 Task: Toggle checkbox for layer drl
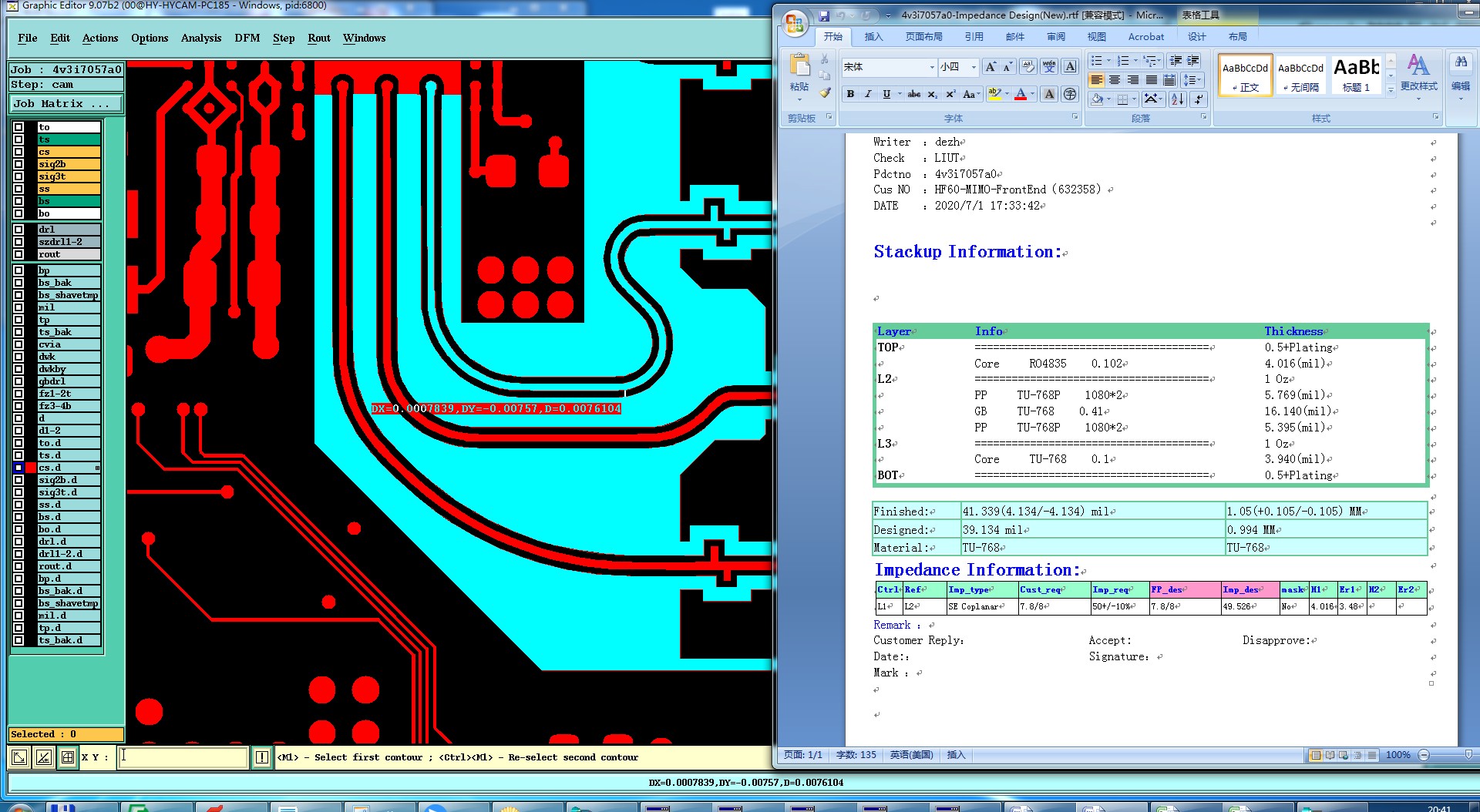pos(18,230)
